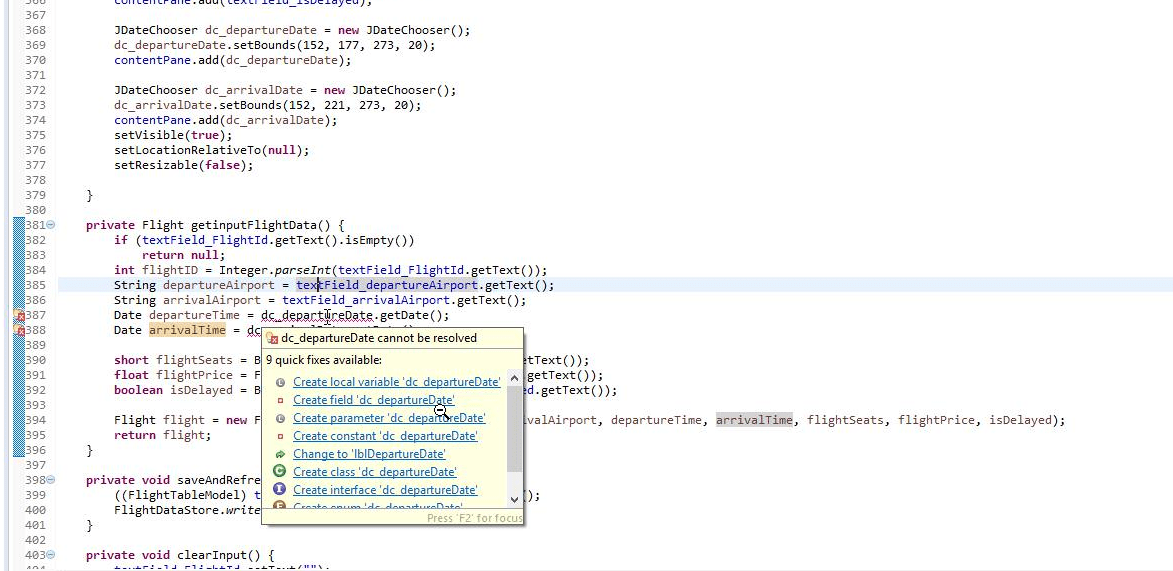Click 'contentPane.add(dc_arrivalDate);' on line 374
Screen dimensions: 1173x571
(x=226, y=120)
